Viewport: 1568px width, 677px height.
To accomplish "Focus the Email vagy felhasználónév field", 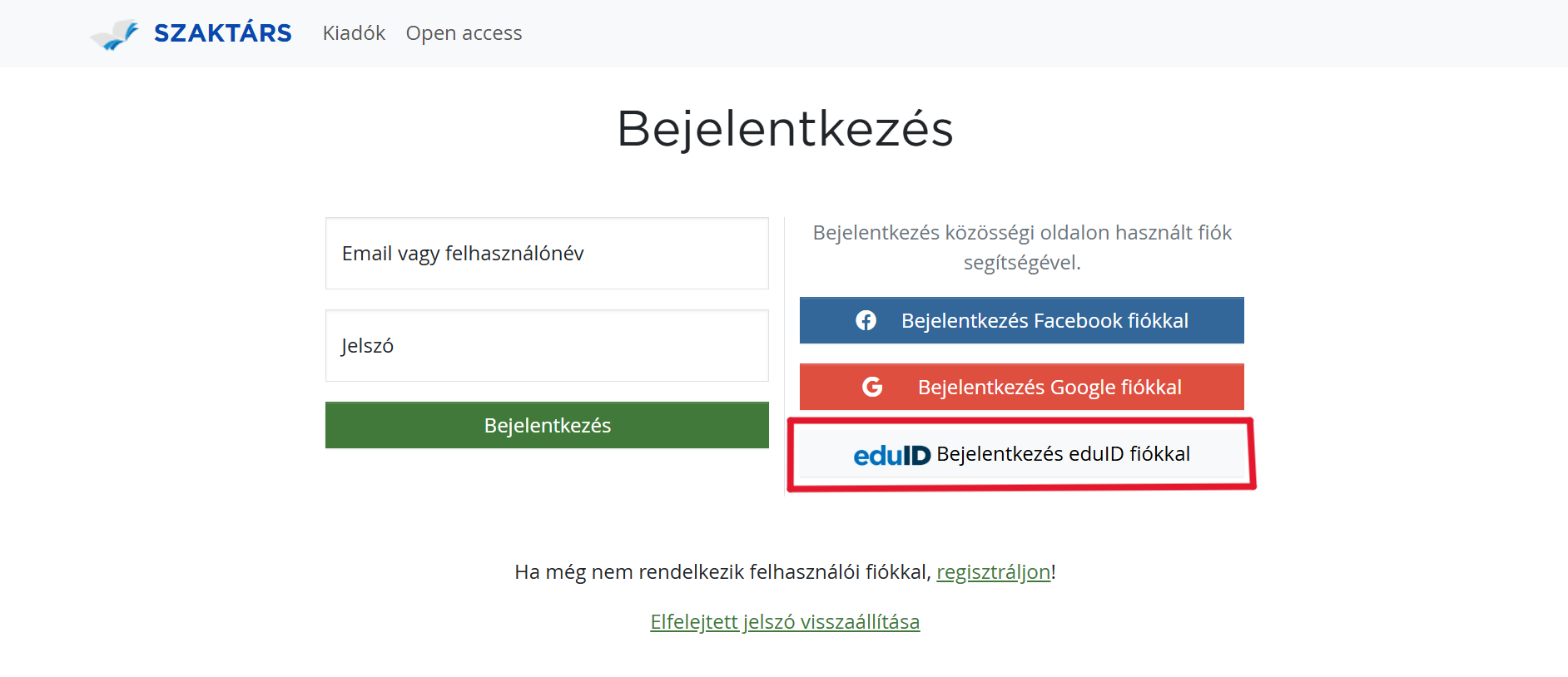I will click(547, 254).
